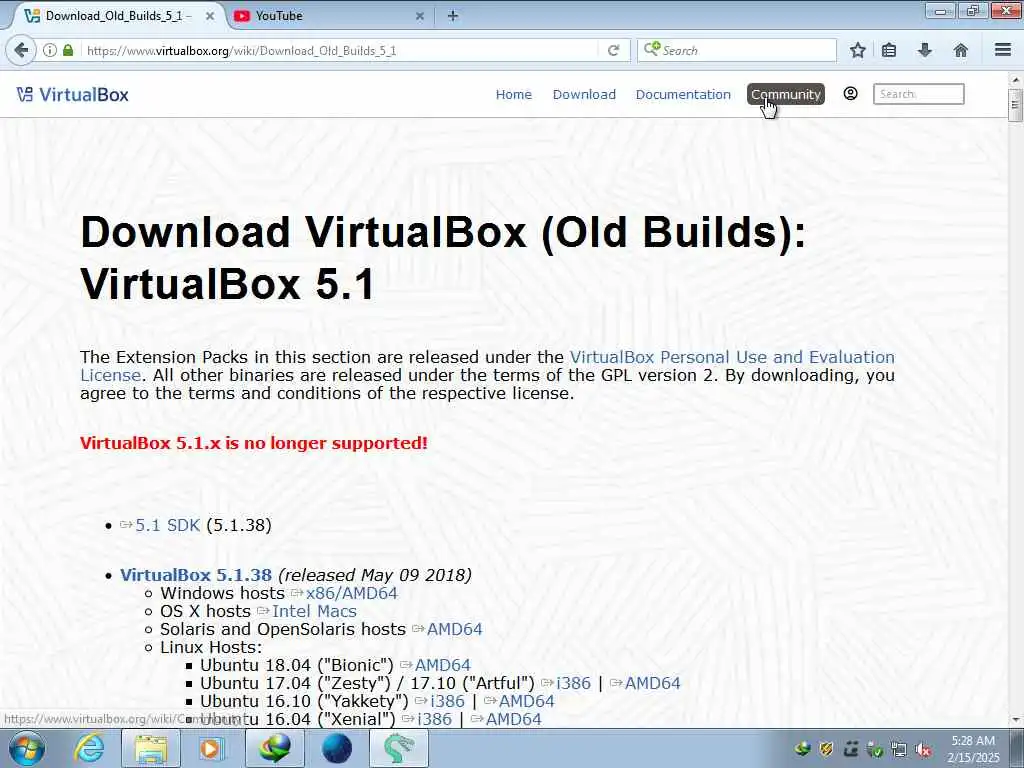Open the Community menu item
1024x768 pixels.
pos(786,94)
